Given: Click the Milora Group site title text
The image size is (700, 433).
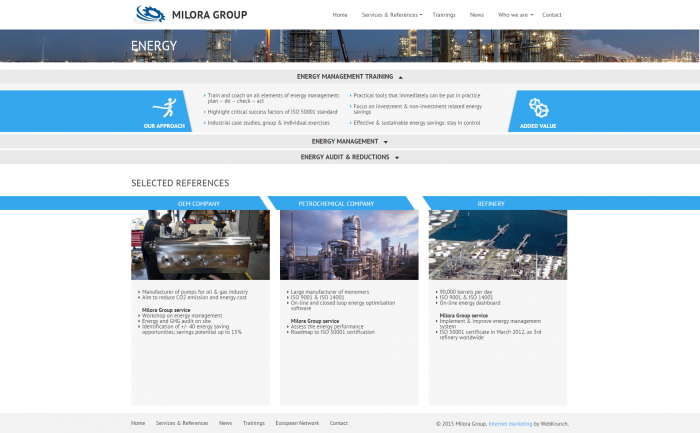Looking at the screenshot, I should coord(209,15).
